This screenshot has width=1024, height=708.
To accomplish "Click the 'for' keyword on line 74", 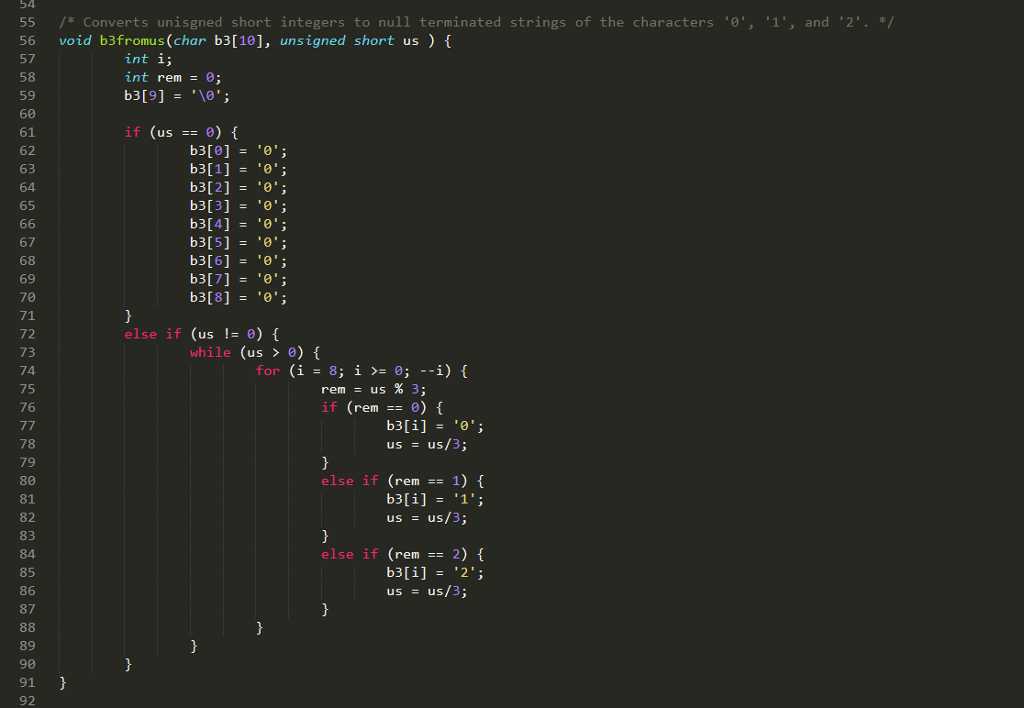I will coord(268,371).
